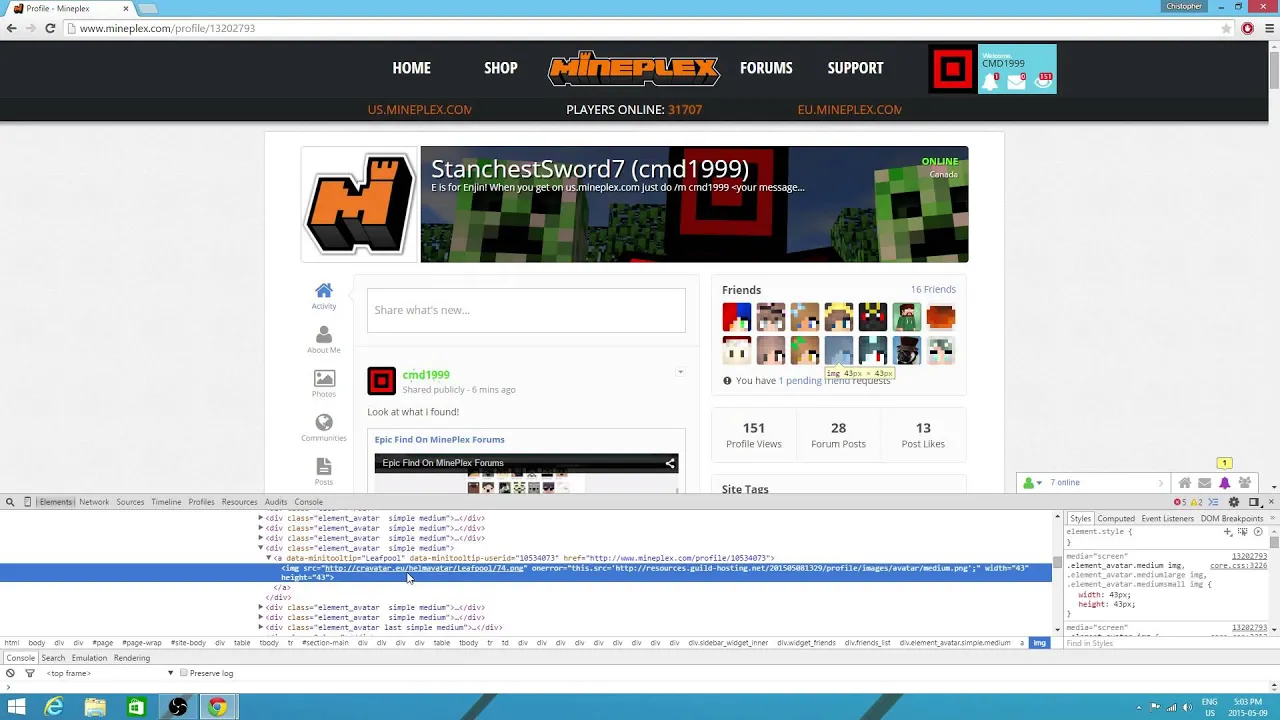Select the img breadcrumb in Elements path
This screenshot has height=720, width=1280.
tap(1039, 643)
